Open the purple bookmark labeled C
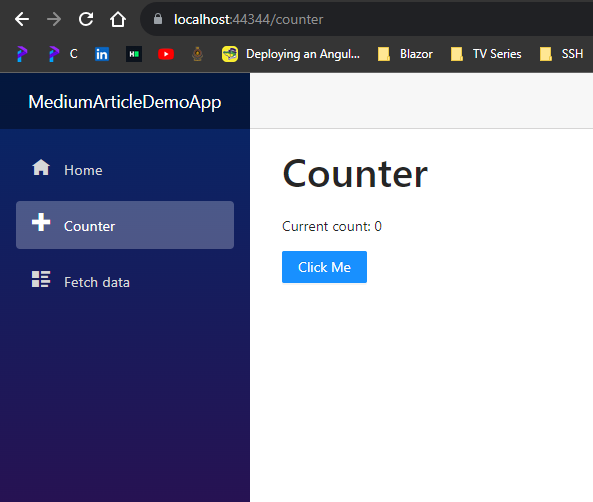Screen dimensions: 593x502 coord(63,54)
